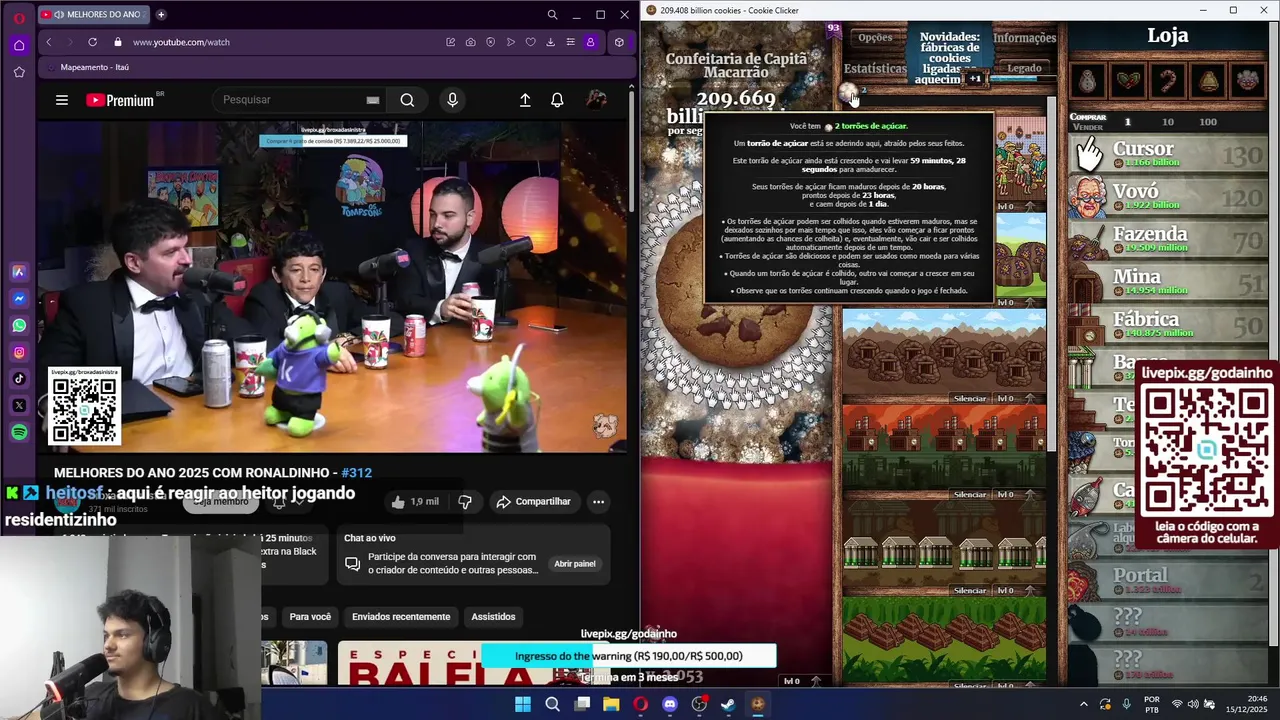Click the sugar lump icon
Screen dimensions: 1280x720
point(847,94)
